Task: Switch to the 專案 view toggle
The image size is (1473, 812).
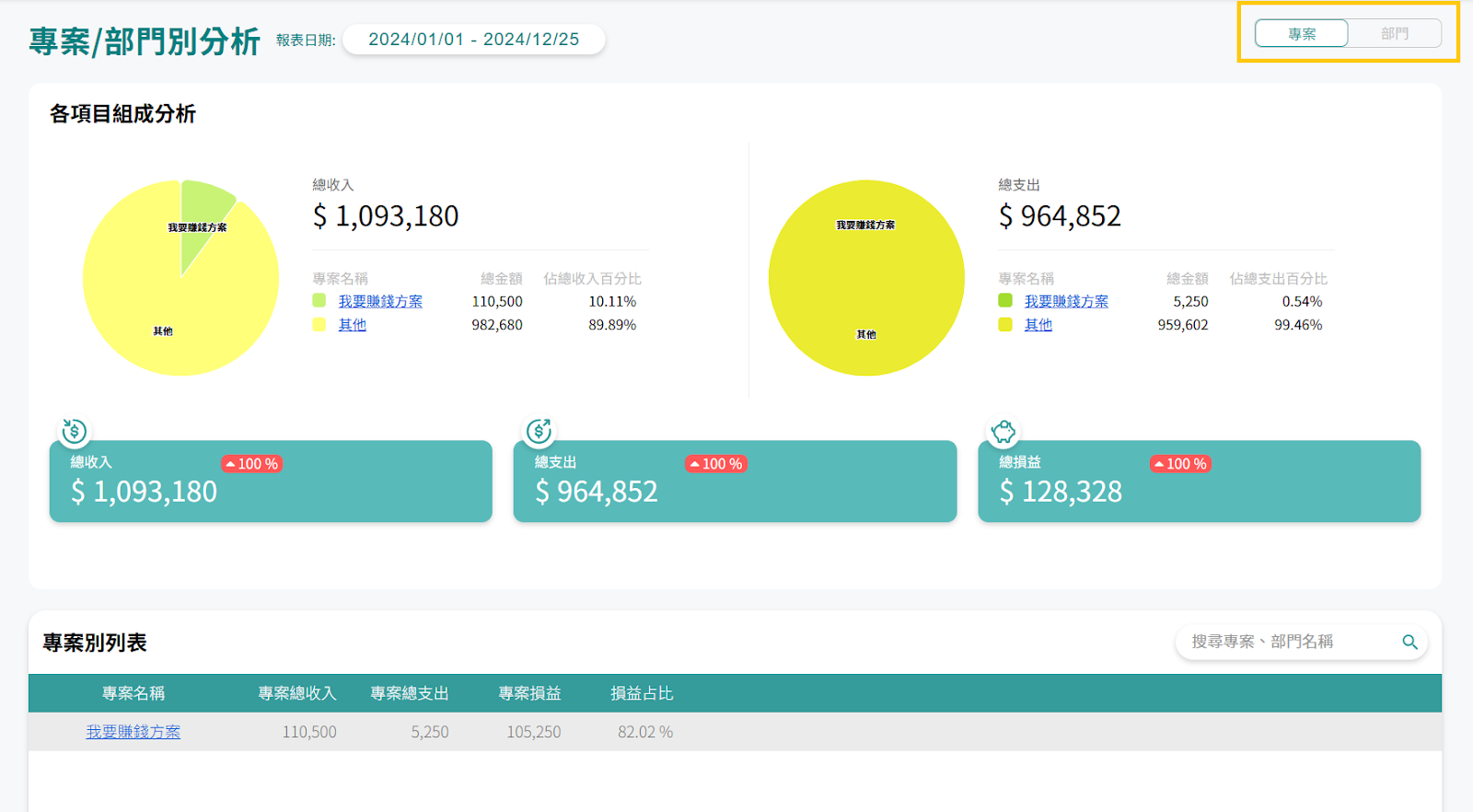Action: [x=1302, y=34]
